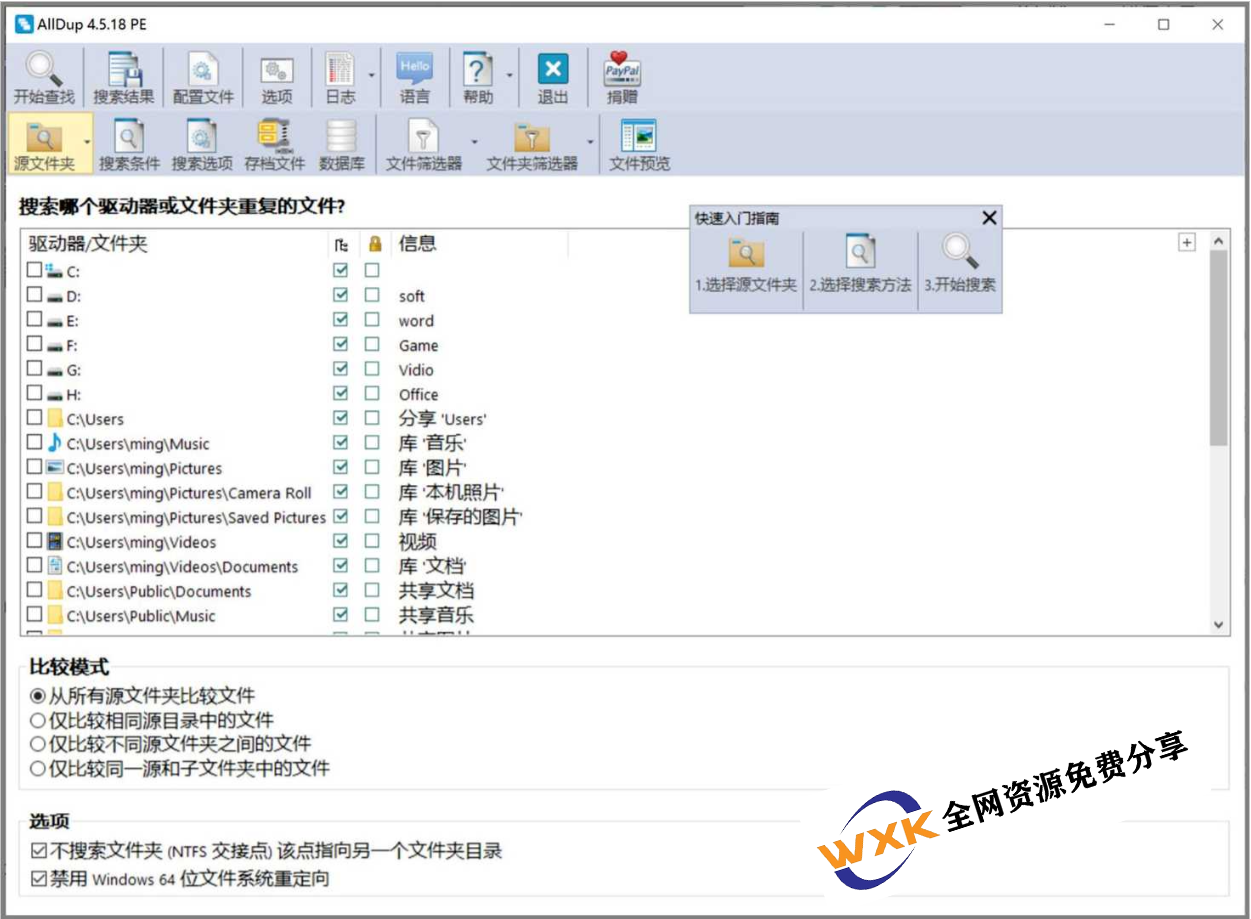
Task: Open the PayPal 捐赠 donate icon
Action: tap(622, 78)
